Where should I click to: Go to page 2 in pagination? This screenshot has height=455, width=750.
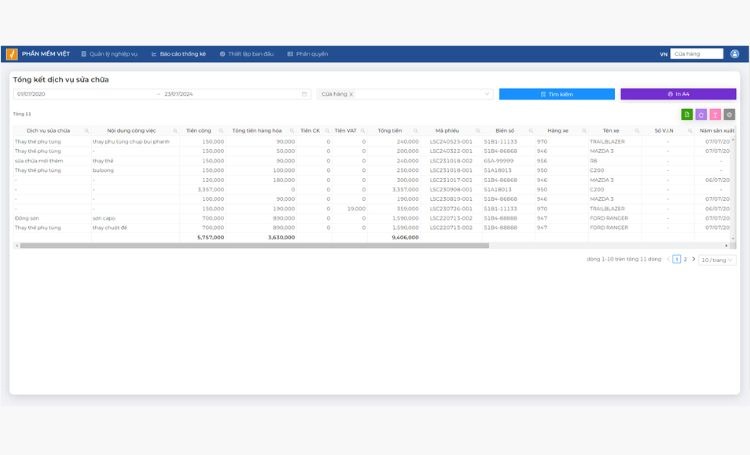point(685,259)
